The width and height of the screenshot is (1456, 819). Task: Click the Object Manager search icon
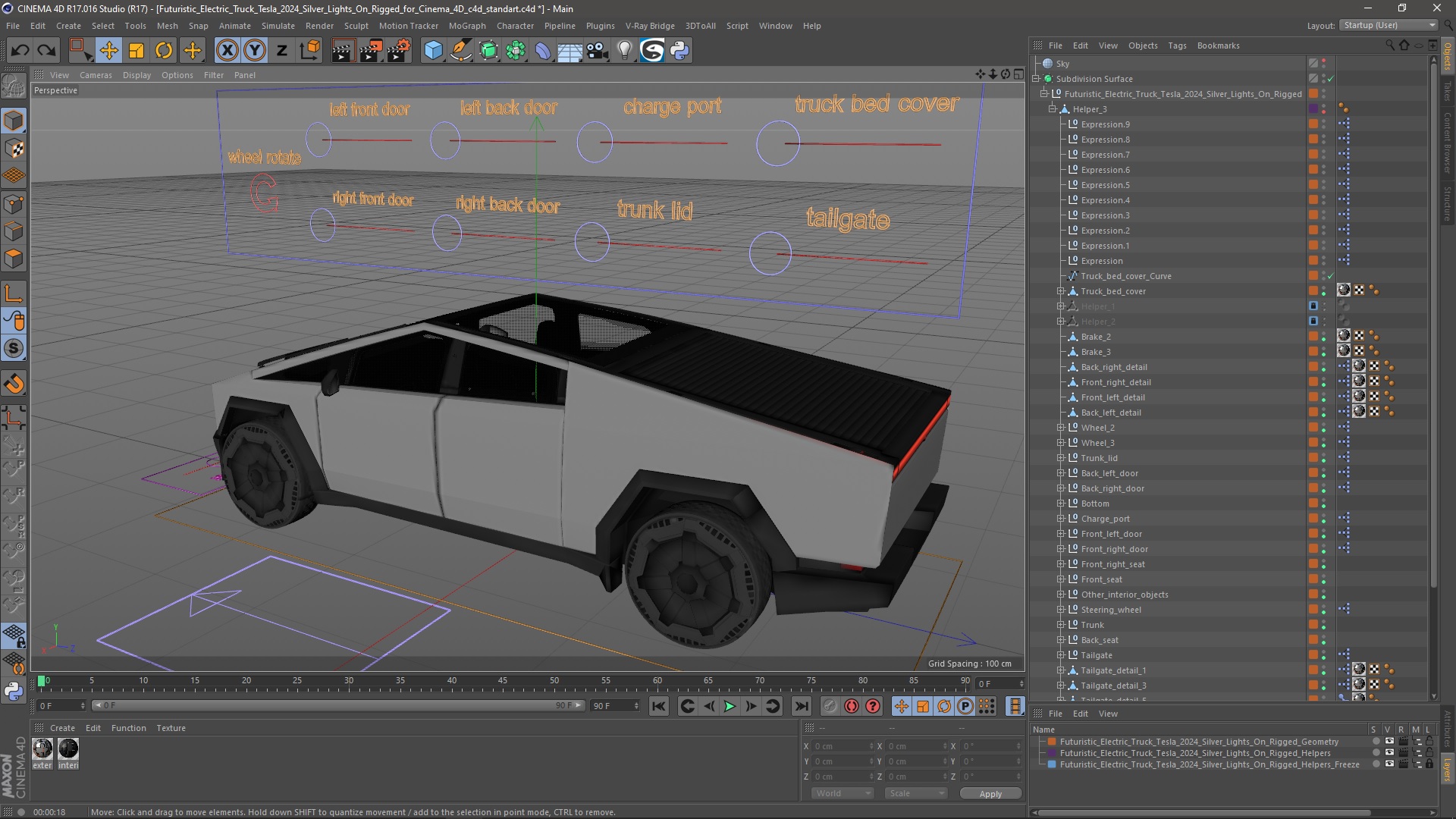pos(1390,45)
